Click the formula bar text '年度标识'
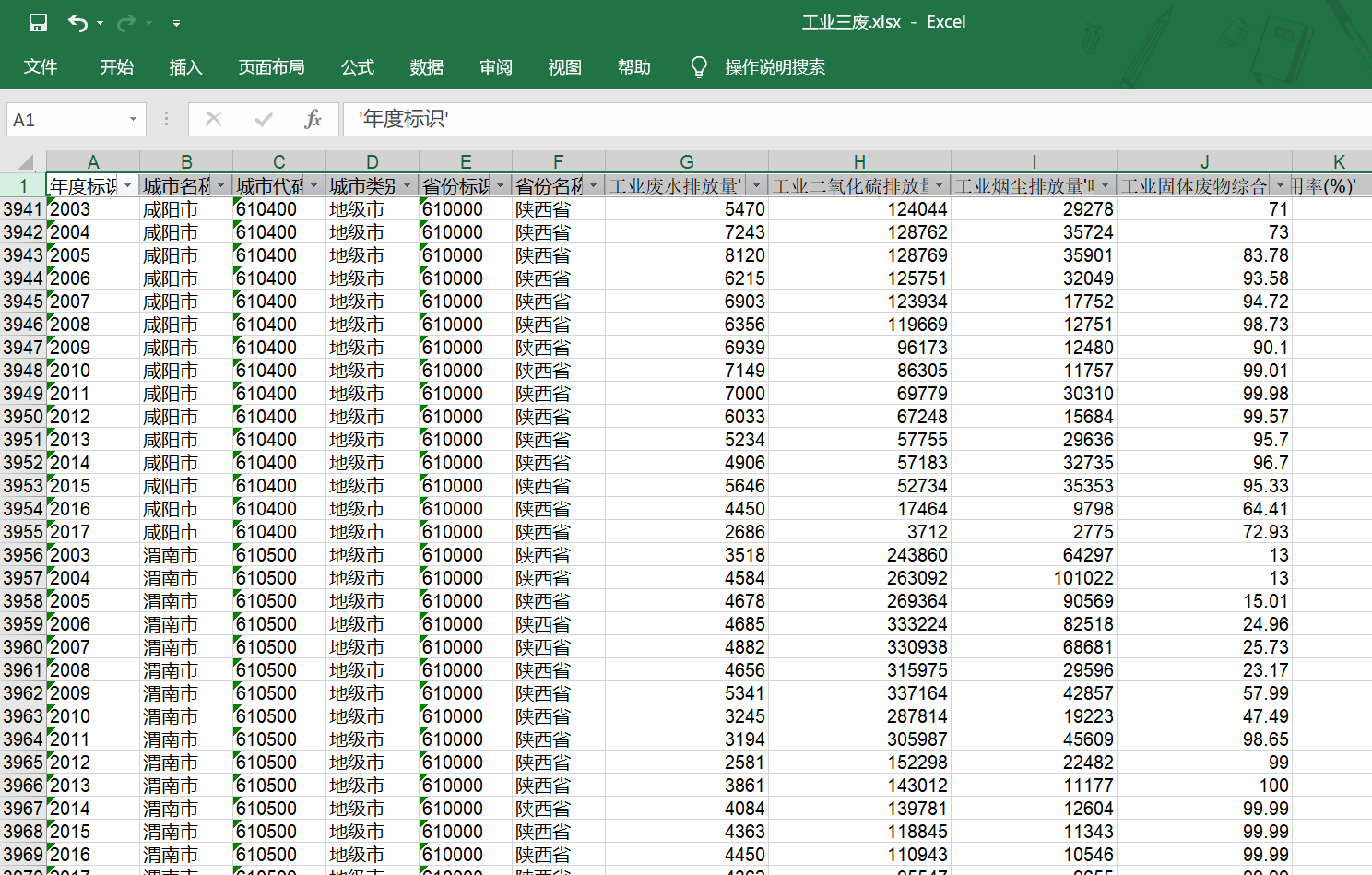 point(404,119)
